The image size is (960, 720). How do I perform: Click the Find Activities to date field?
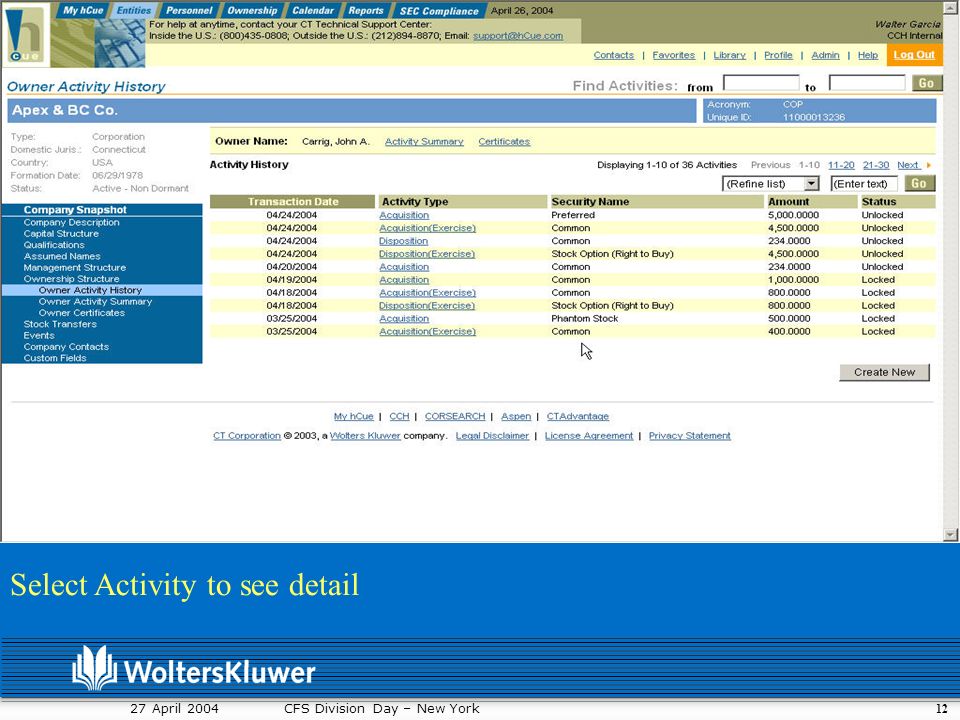point(867,83)
